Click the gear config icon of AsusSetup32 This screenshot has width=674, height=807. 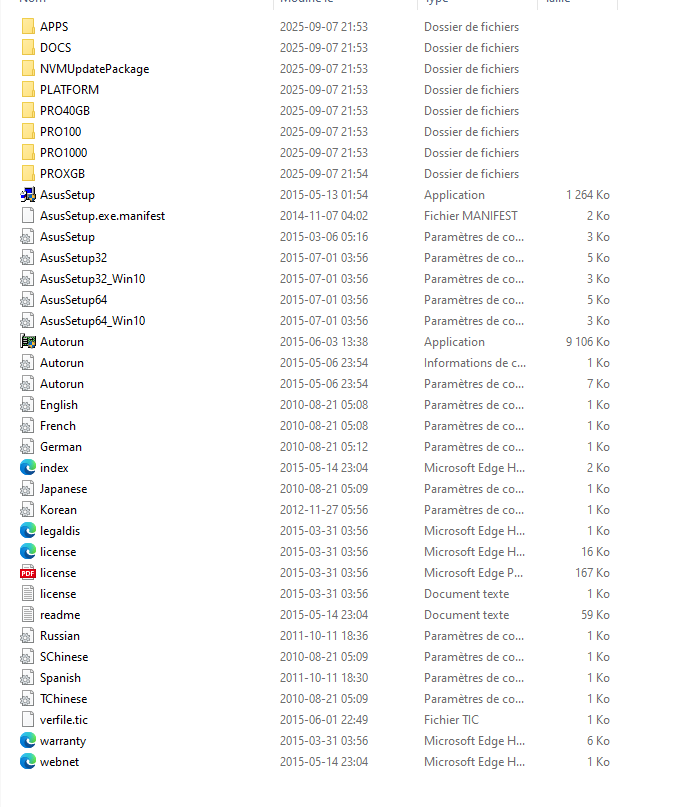point(27,258)
